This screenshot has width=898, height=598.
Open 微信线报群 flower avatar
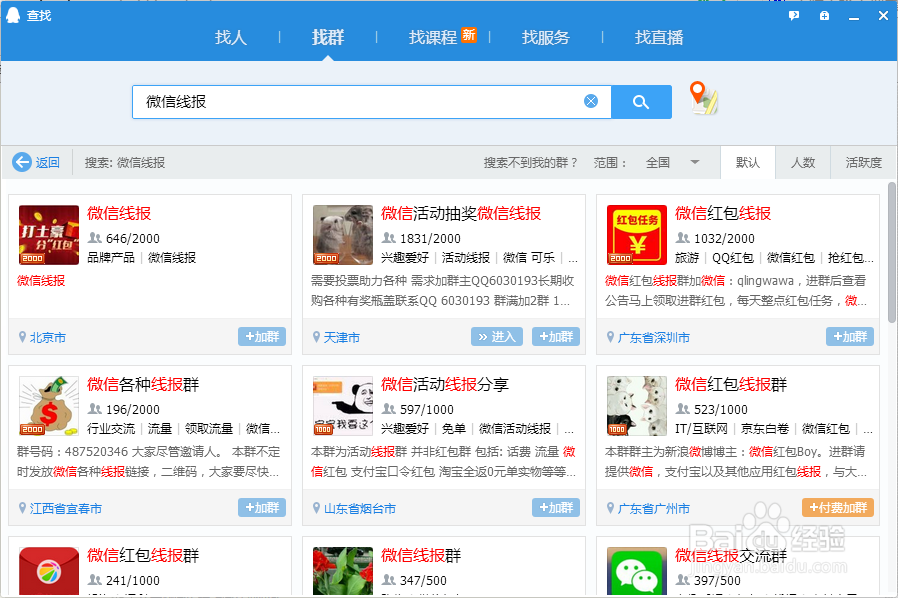(342, 571)
